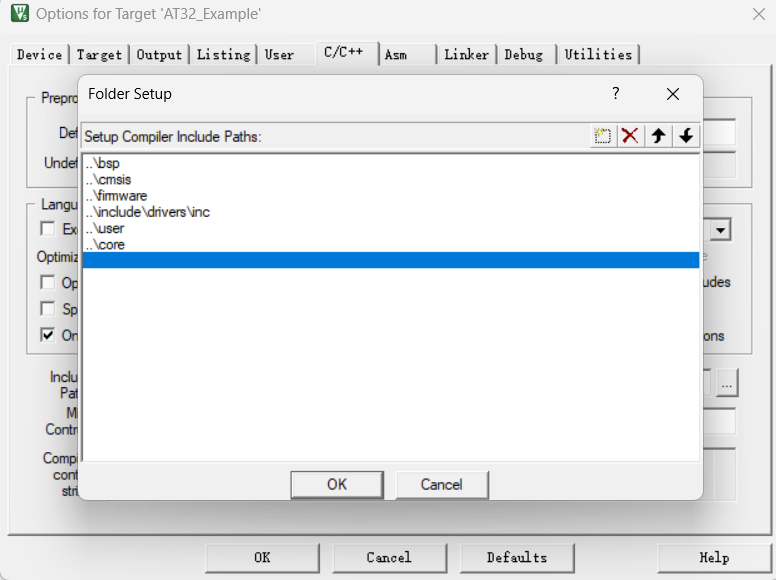Go to the User tab

pyautogui.click(x=280, y=54)
